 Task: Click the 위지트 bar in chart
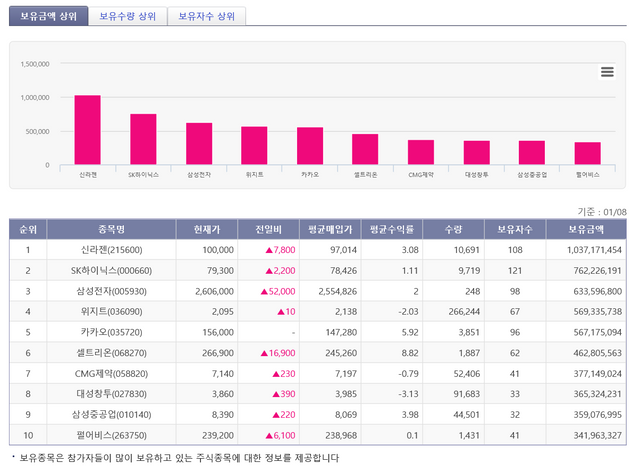click(254, 146)
